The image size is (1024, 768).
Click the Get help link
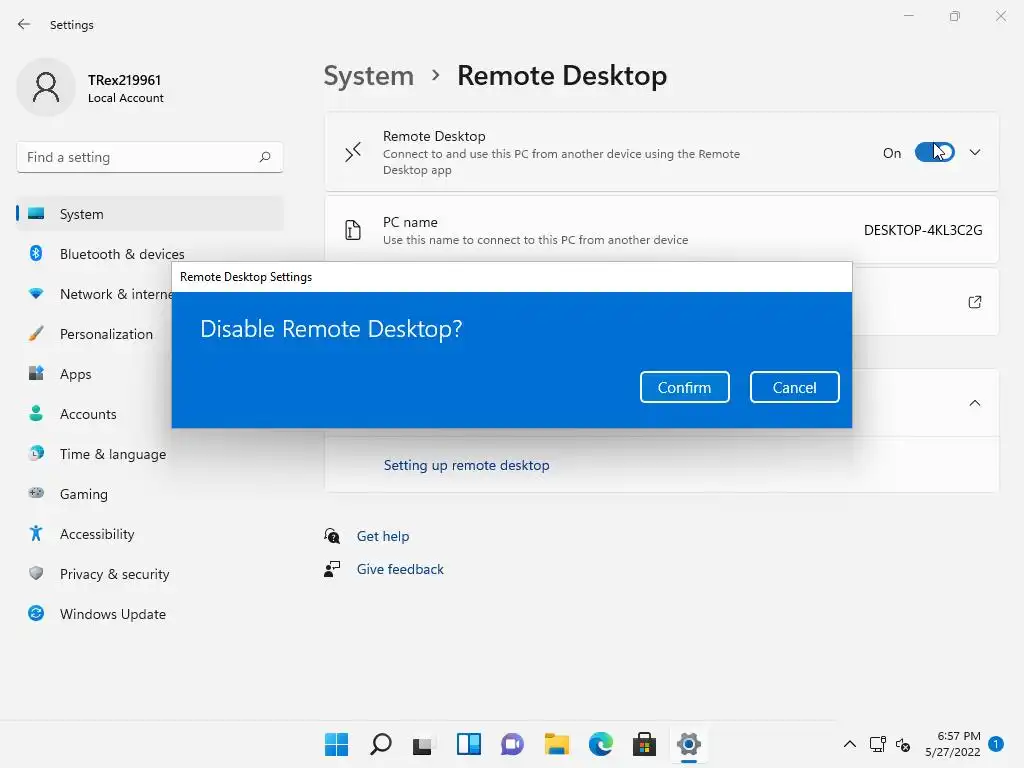383,536
